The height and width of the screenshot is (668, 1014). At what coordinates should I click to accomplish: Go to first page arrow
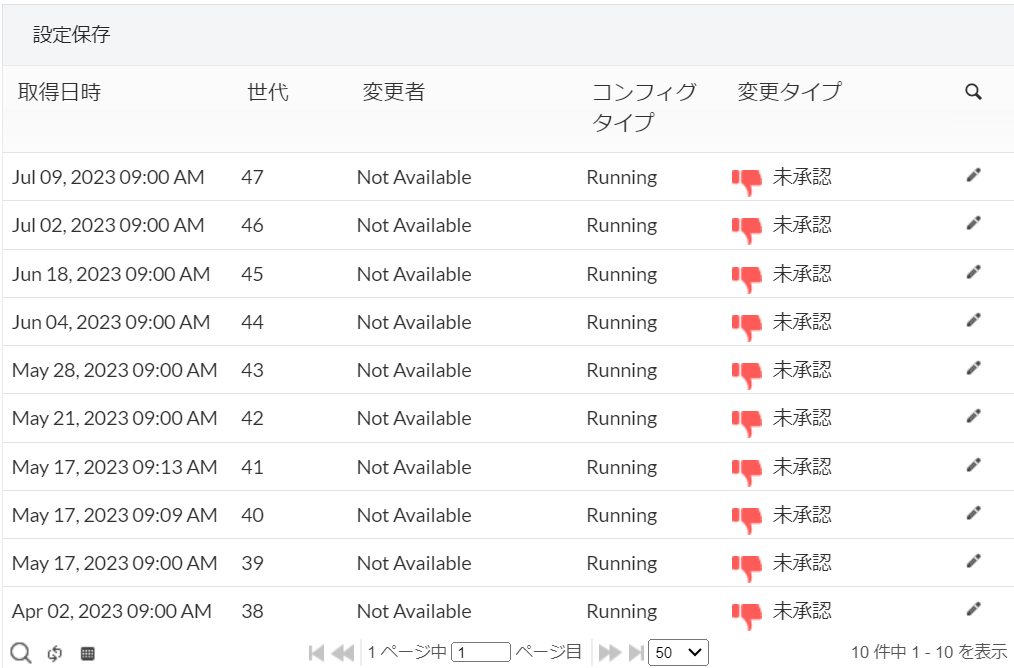316,653
